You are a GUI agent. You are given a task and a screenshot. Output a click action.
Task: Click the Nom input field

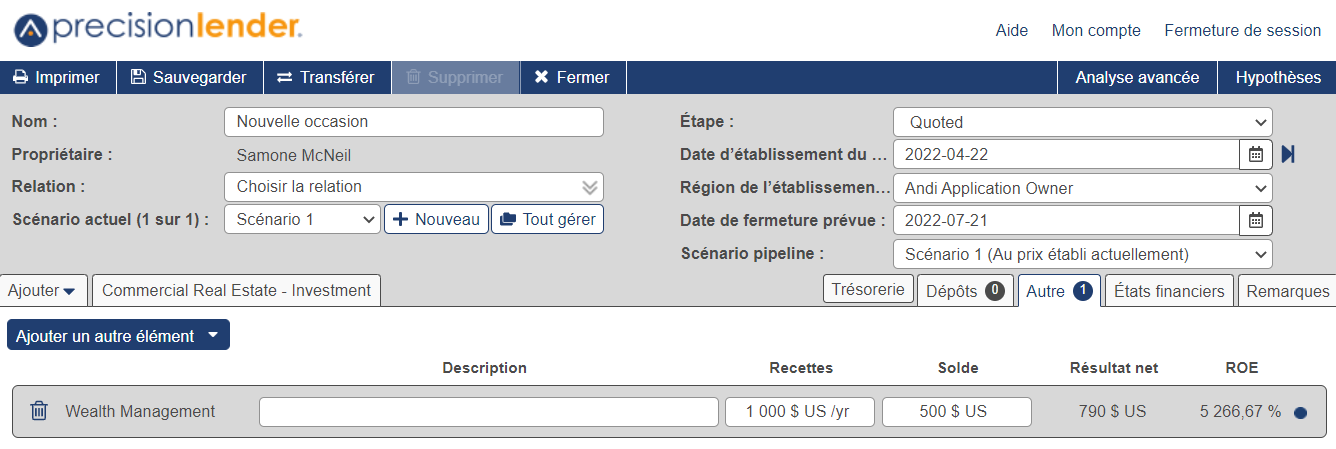pos(414,122)
